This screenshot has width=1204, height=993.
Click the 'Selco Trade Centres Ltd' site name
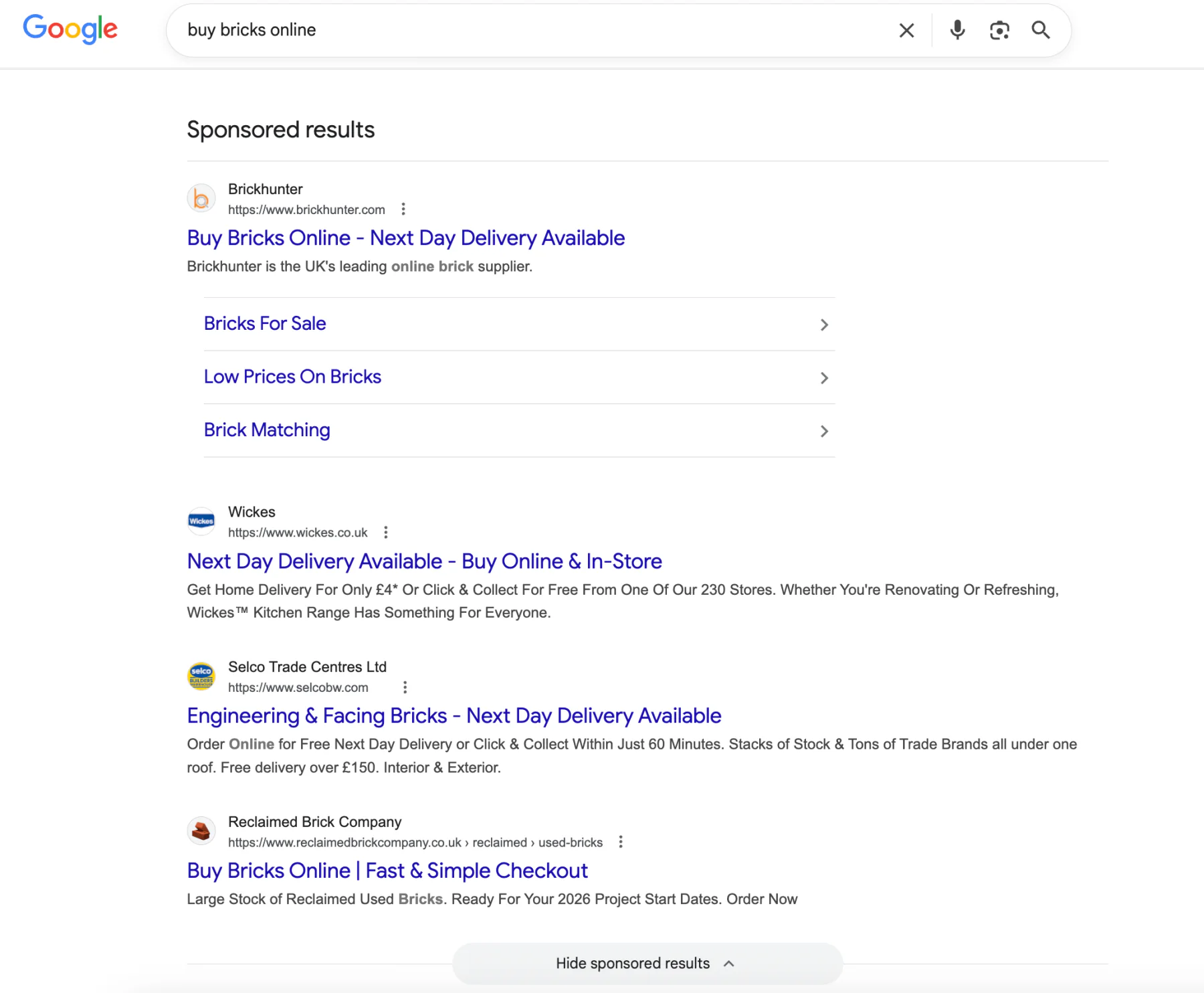click(x=308, y=667)
